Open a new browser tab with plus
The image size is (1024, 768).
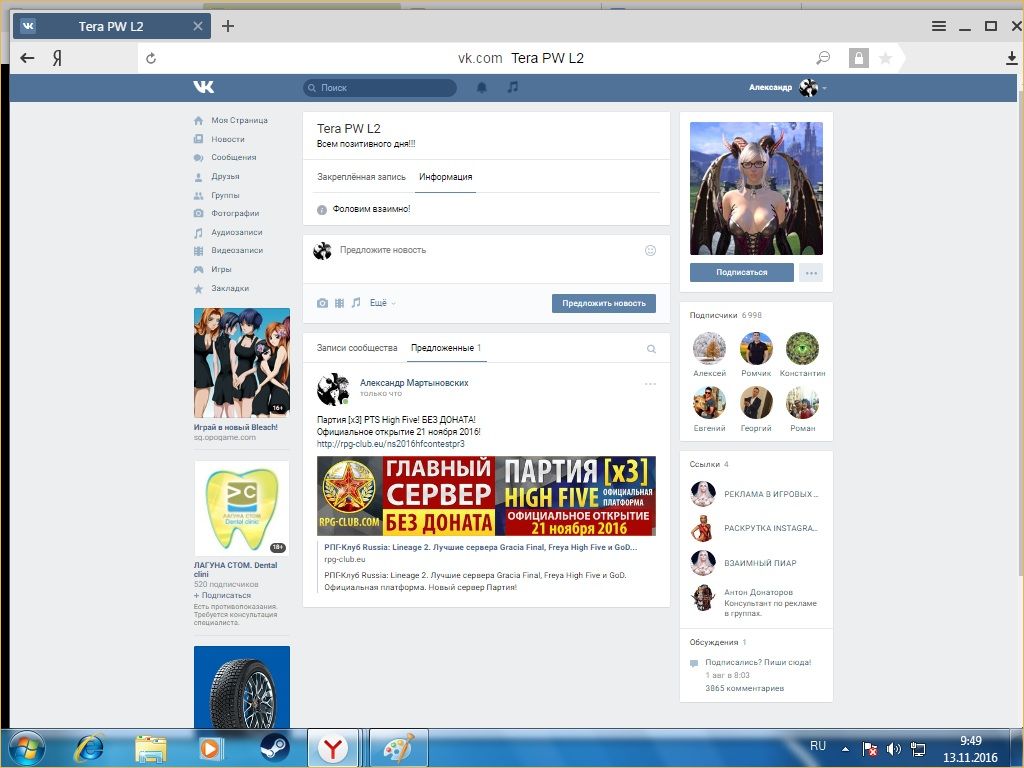click(227, 26)
